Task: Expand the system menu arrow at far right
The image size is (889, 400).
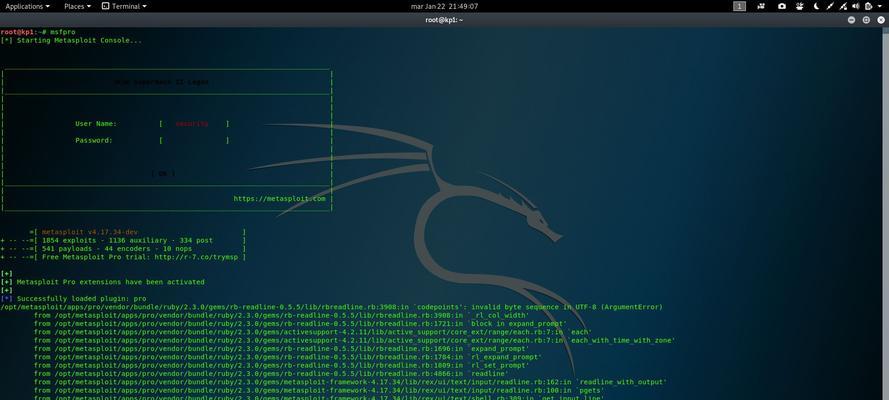Action: [881, 6]
